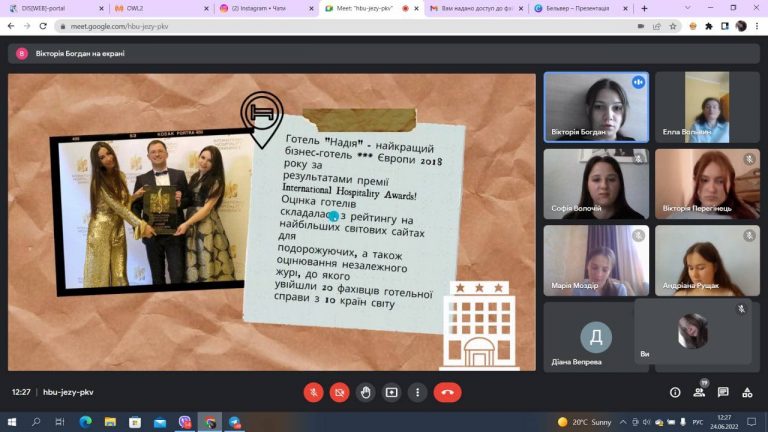Open the in-call chat panel

coord(723,392)
